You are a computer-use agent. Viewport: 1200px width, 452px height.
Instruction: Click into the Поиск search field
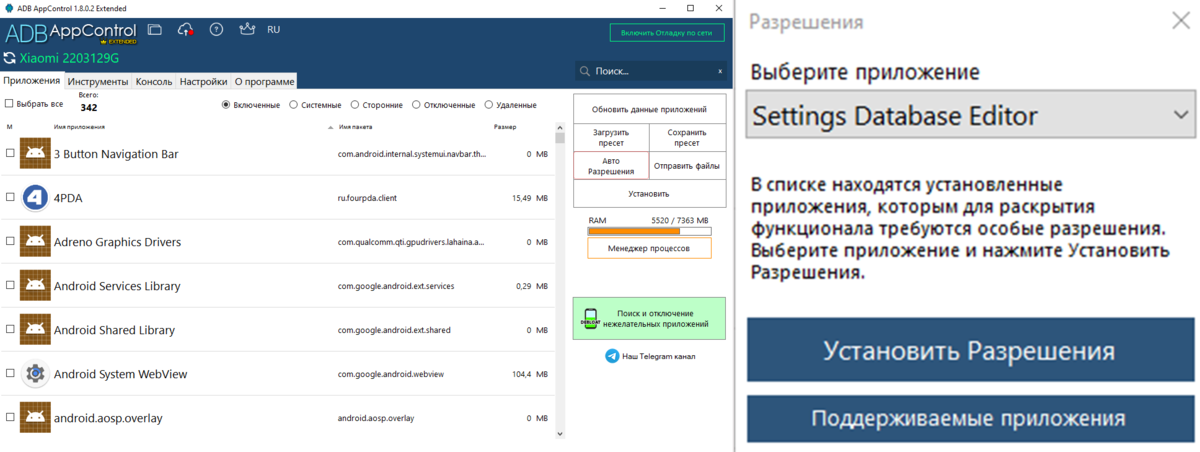pyautogui.click(x=650, y=72)
